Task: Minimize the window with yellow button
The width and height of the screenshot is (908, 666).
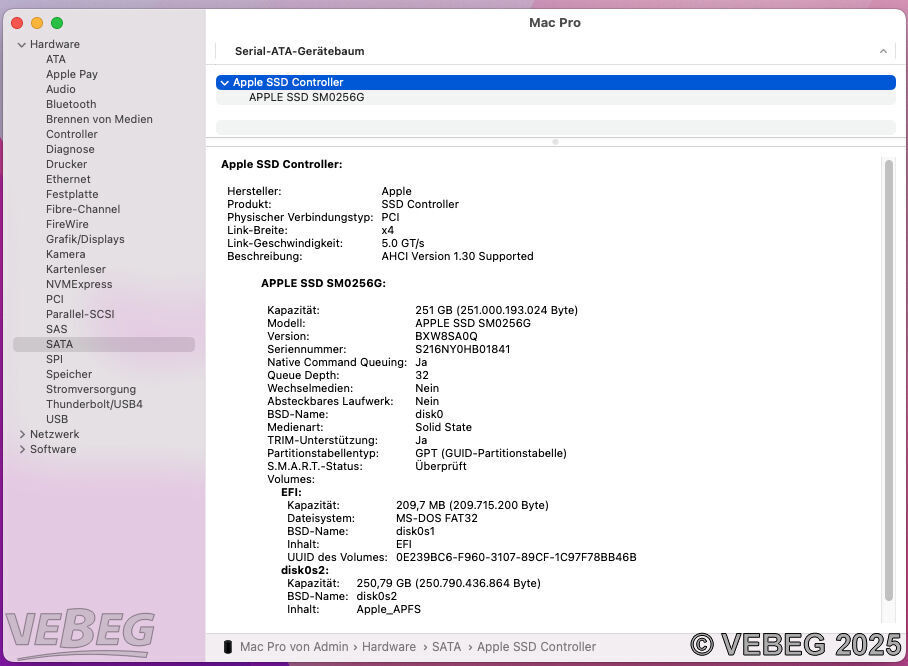Action: (x=37, y=23)
